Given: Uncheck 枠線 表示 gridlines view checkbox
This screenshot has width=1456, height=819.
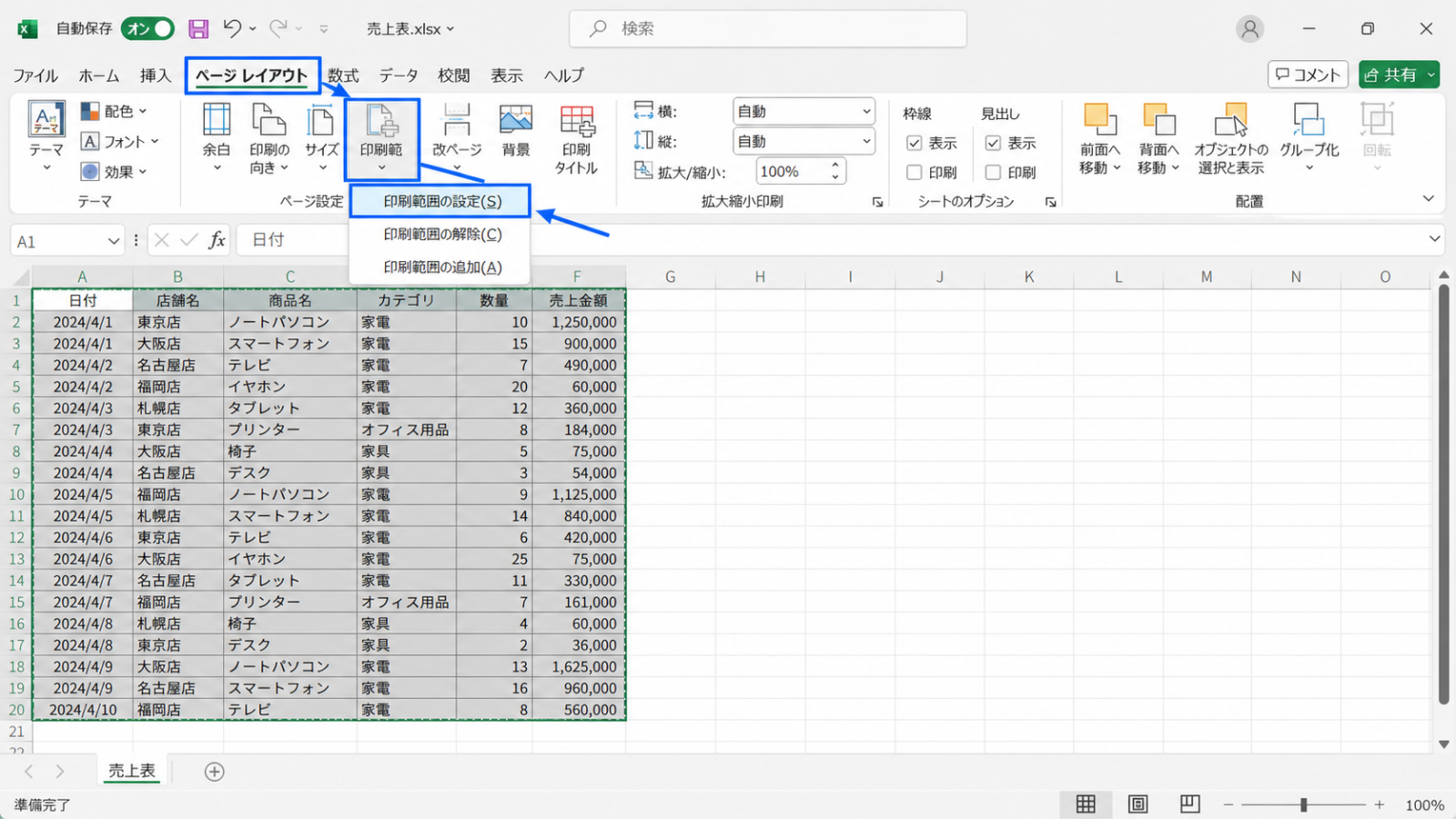Looking at the screenshot, I should tap(915, 143).
